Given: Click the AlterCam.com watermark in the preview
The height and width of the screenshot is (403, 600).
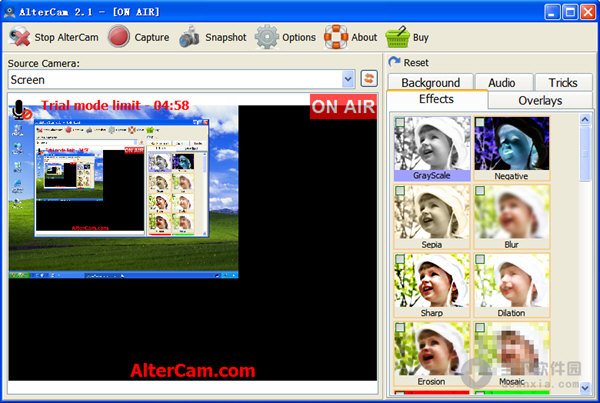Looking at the screenshot, I should tap(192, 370).
